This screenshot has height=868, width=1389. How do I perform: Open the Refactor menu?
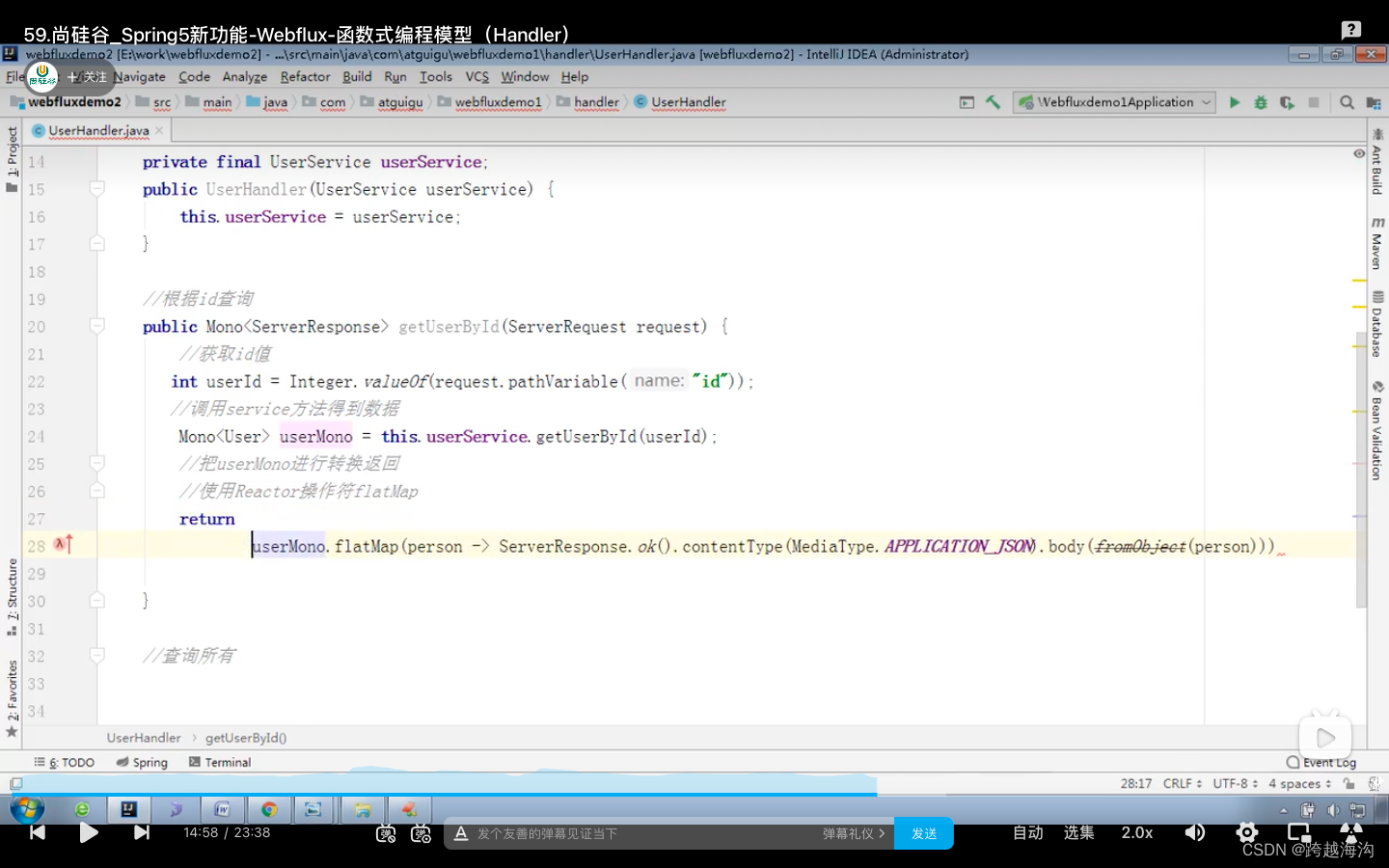coord(305,76)
